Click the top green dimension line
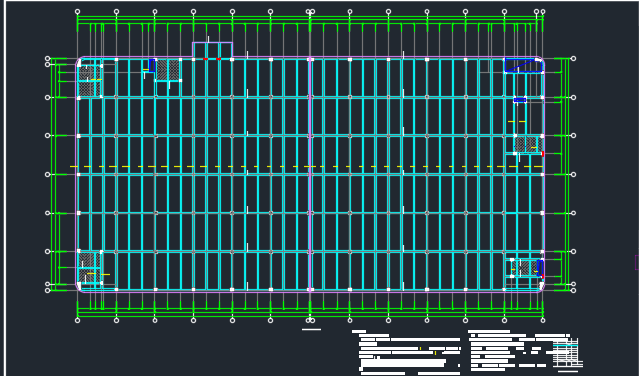 point(310,17)
